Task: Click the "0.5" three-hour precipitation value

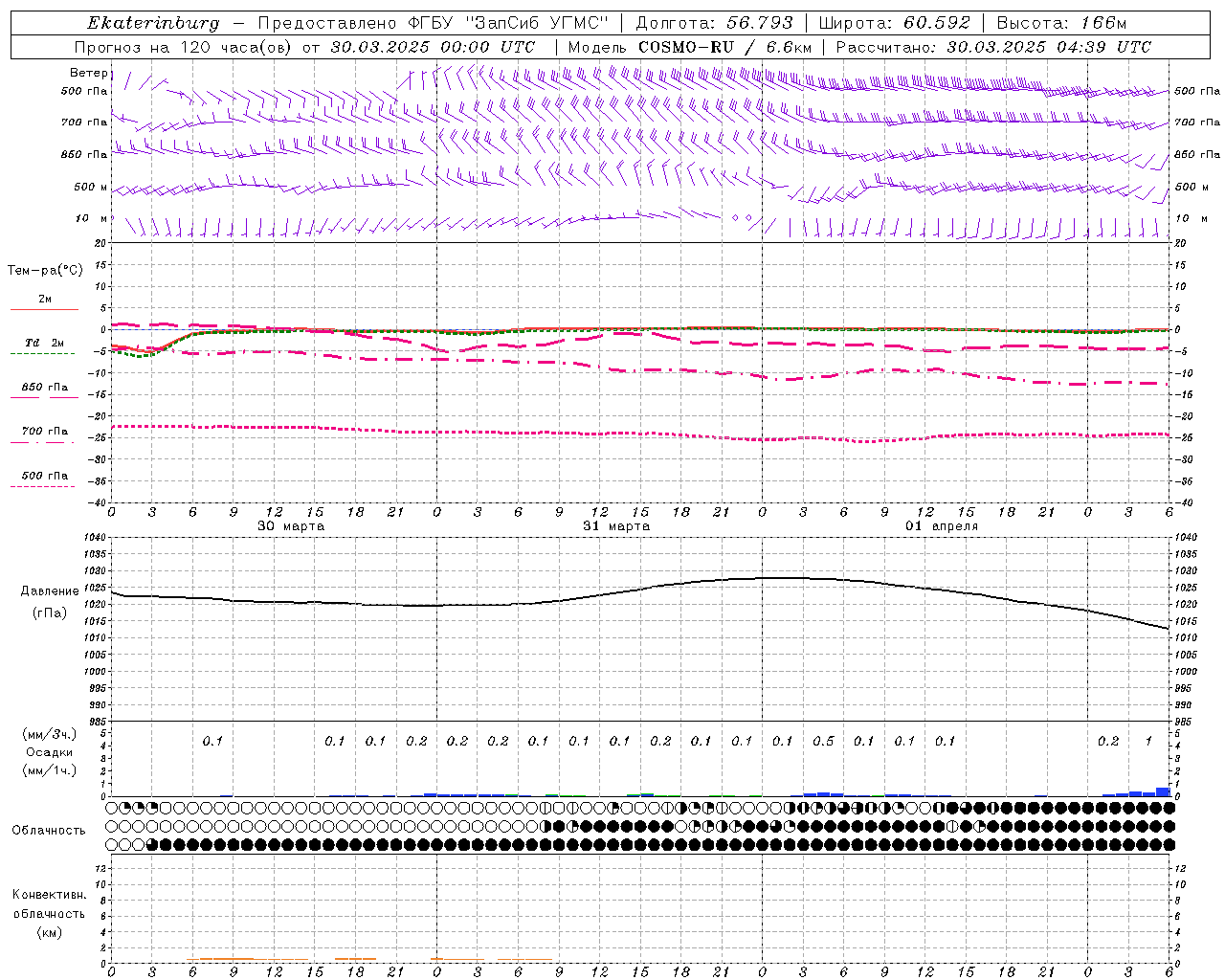Action: click(x=823, y=741)
